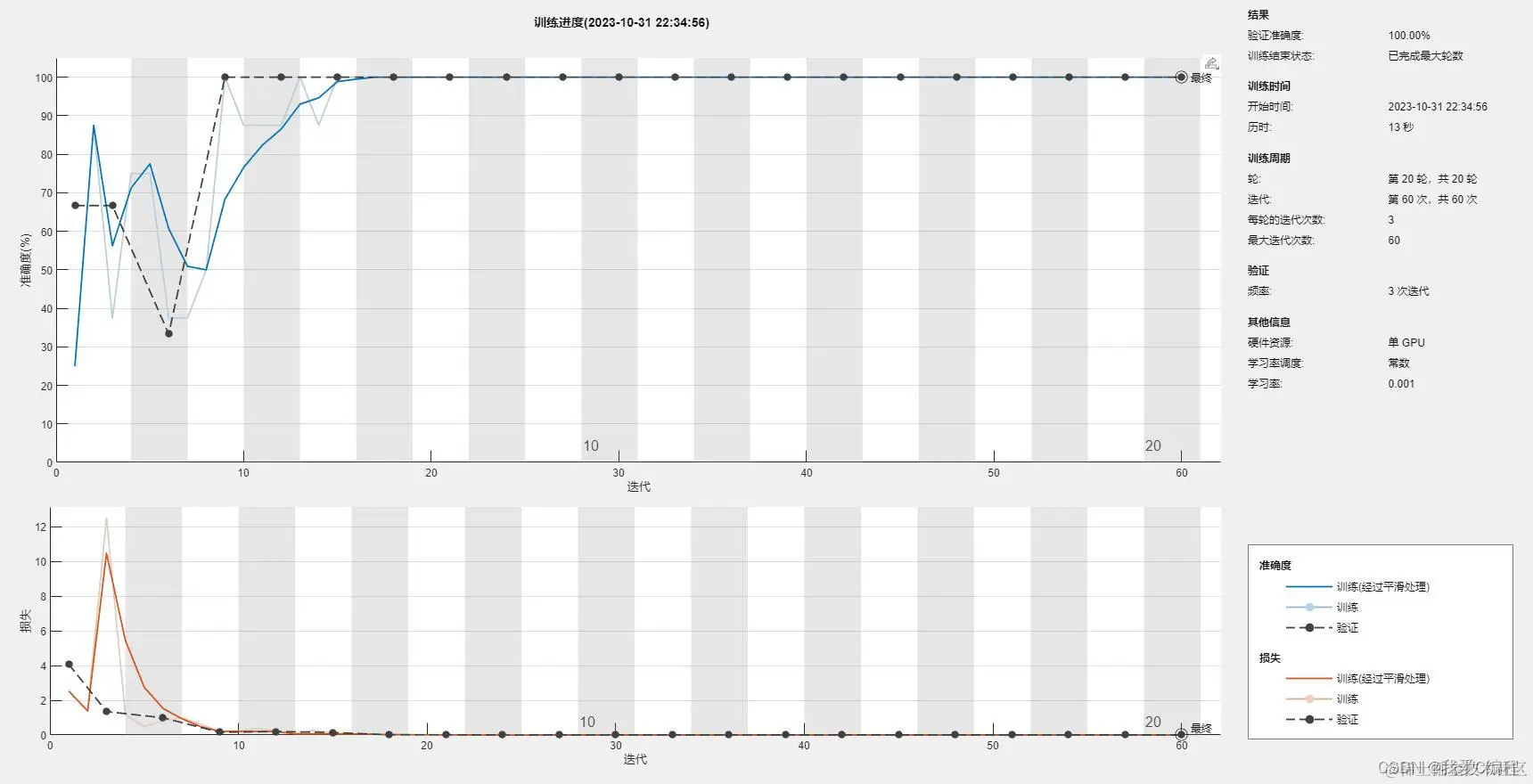
Task: Select the 单 GPU hardware value
Action: tap(1406, 343)
